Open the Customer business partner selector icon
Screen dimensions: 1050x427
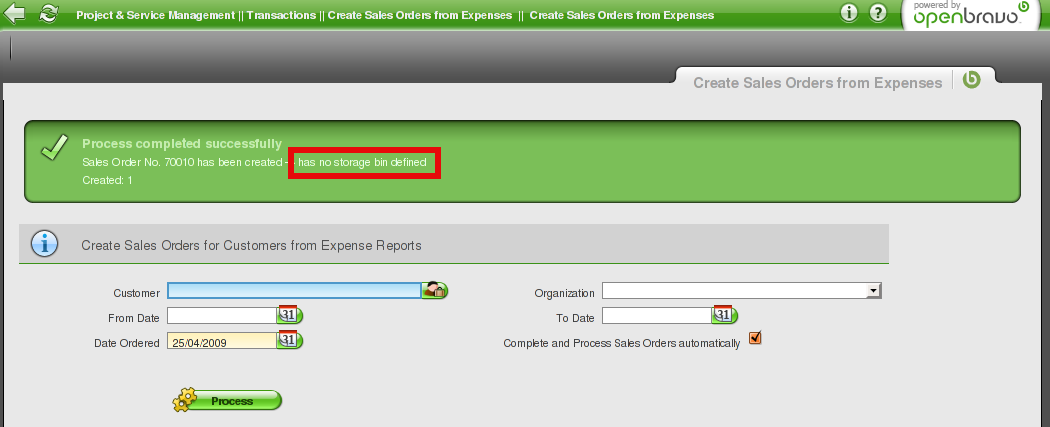click(x=435, y=290)
